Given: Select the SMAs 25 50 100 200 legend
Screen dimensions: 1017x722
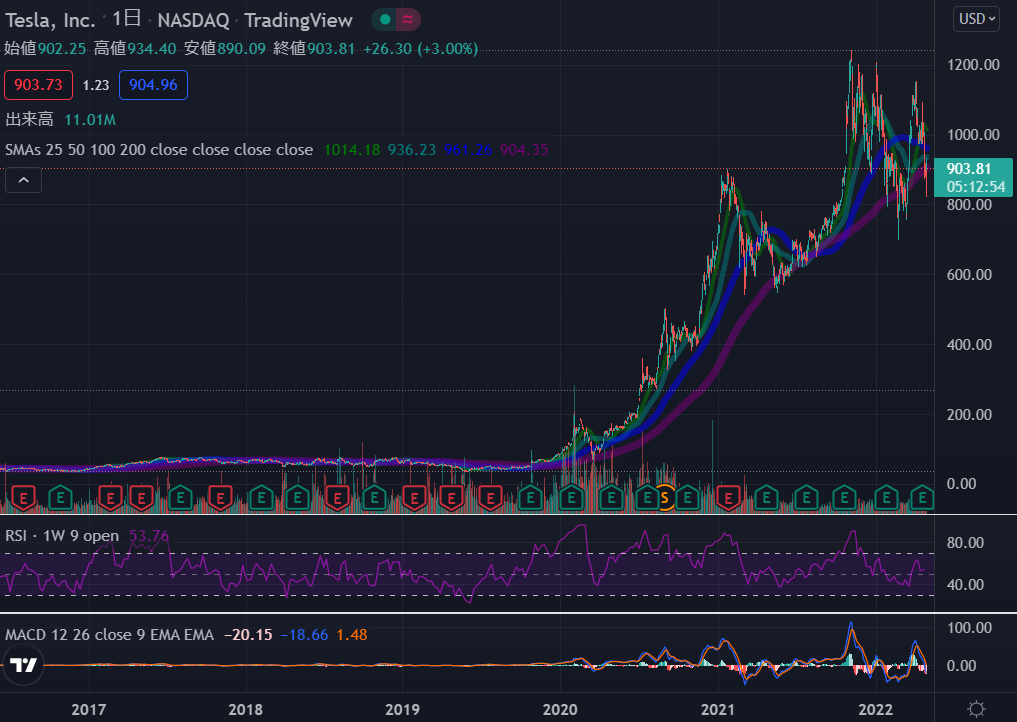Looking at the screenshot, I should pyautogui.click(x=159, y=150).
